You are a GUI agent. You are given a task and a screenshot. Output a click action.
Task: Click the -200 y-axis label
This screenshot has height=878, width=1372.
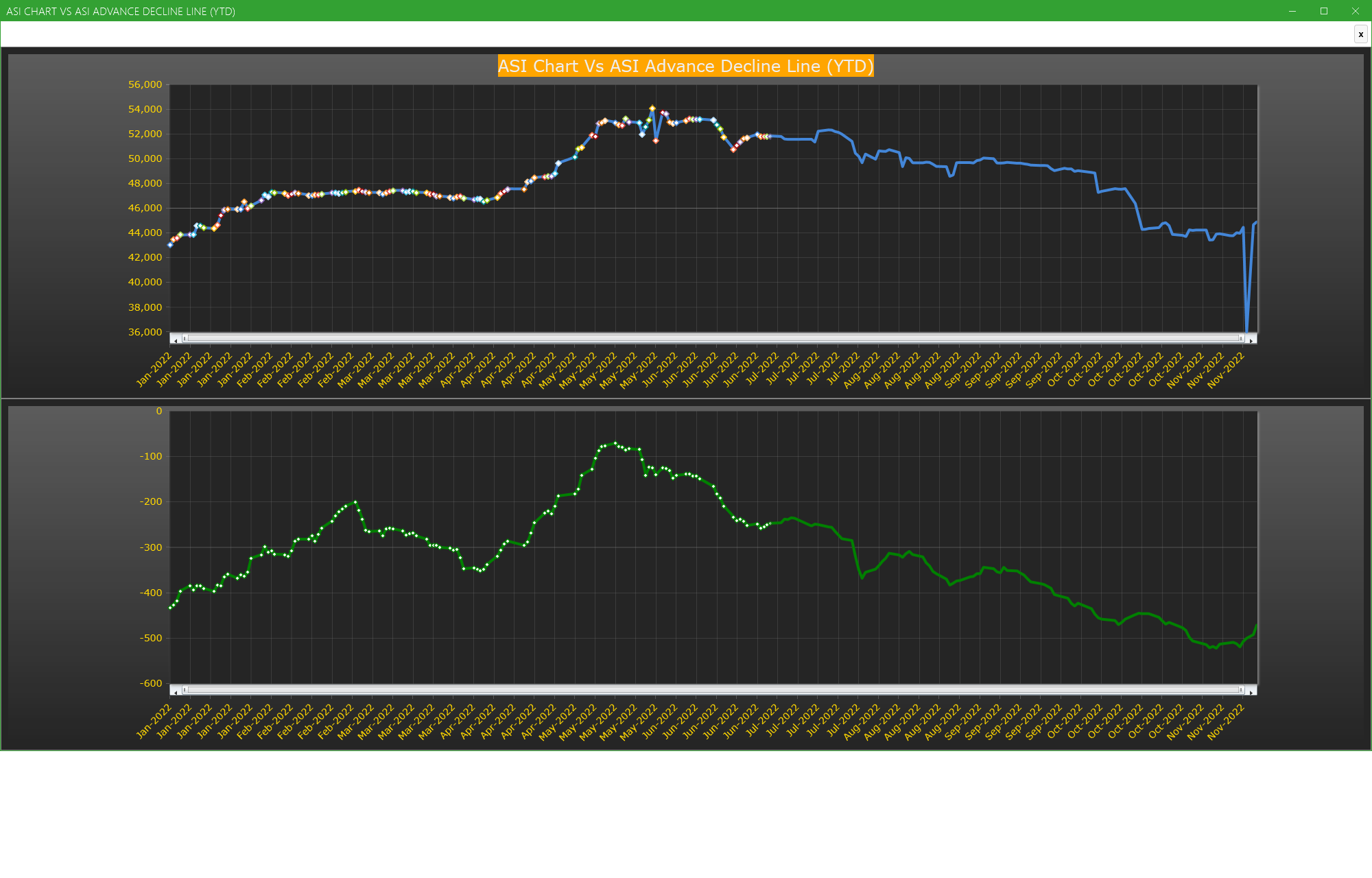coord(151,501)
